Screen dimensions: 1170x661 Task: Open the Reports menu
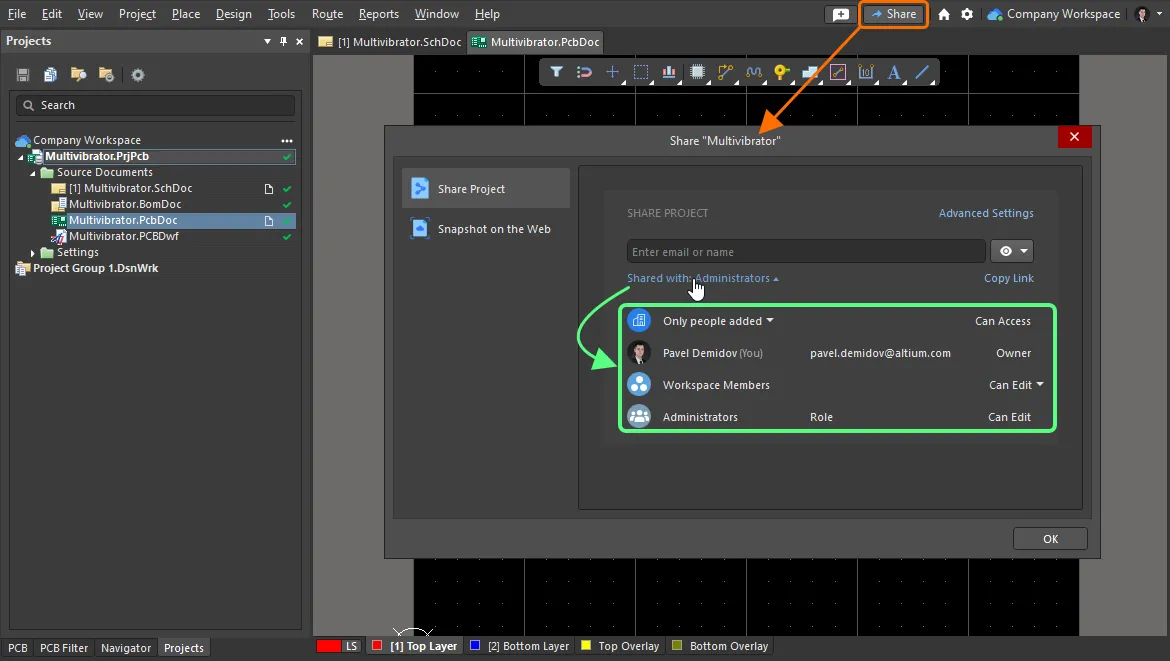click(x=379, y=14)
